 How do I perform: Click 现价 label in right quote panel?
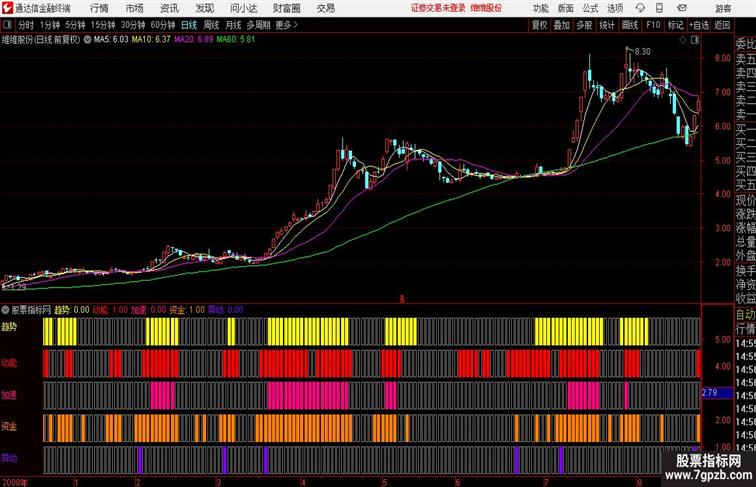click(x=745, y=200)
